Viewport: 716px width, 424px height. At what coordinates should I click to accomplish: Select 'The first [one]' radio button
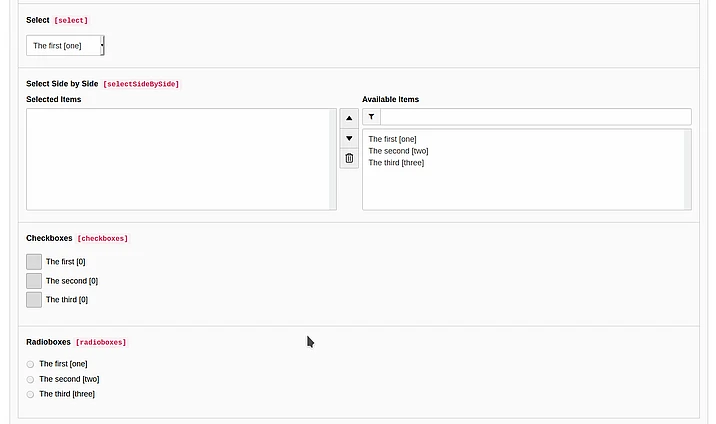(x=30, y=364)
